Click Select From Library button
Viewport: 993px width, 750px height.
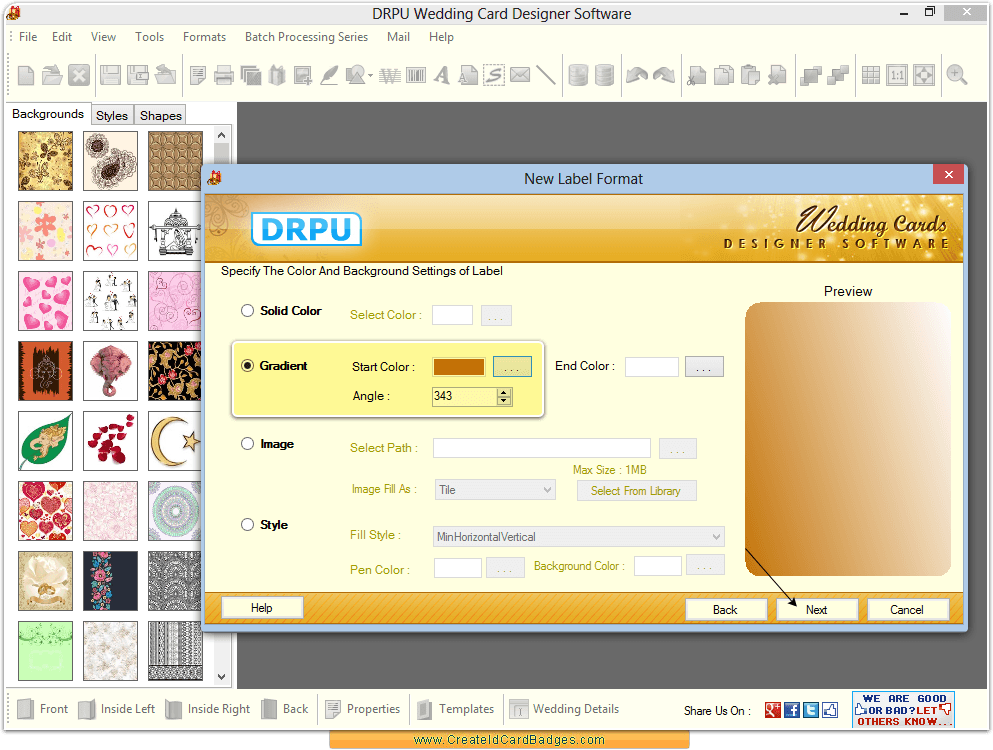(x=636, y=491)
